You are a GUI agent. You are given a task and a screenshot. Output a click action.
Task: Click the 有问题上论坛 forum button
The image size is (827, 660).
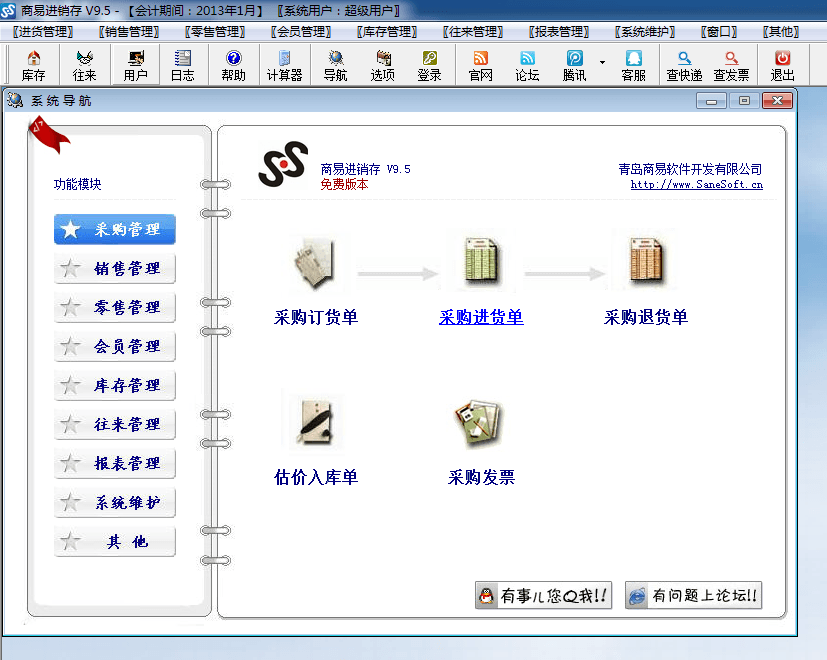[693, 595]
